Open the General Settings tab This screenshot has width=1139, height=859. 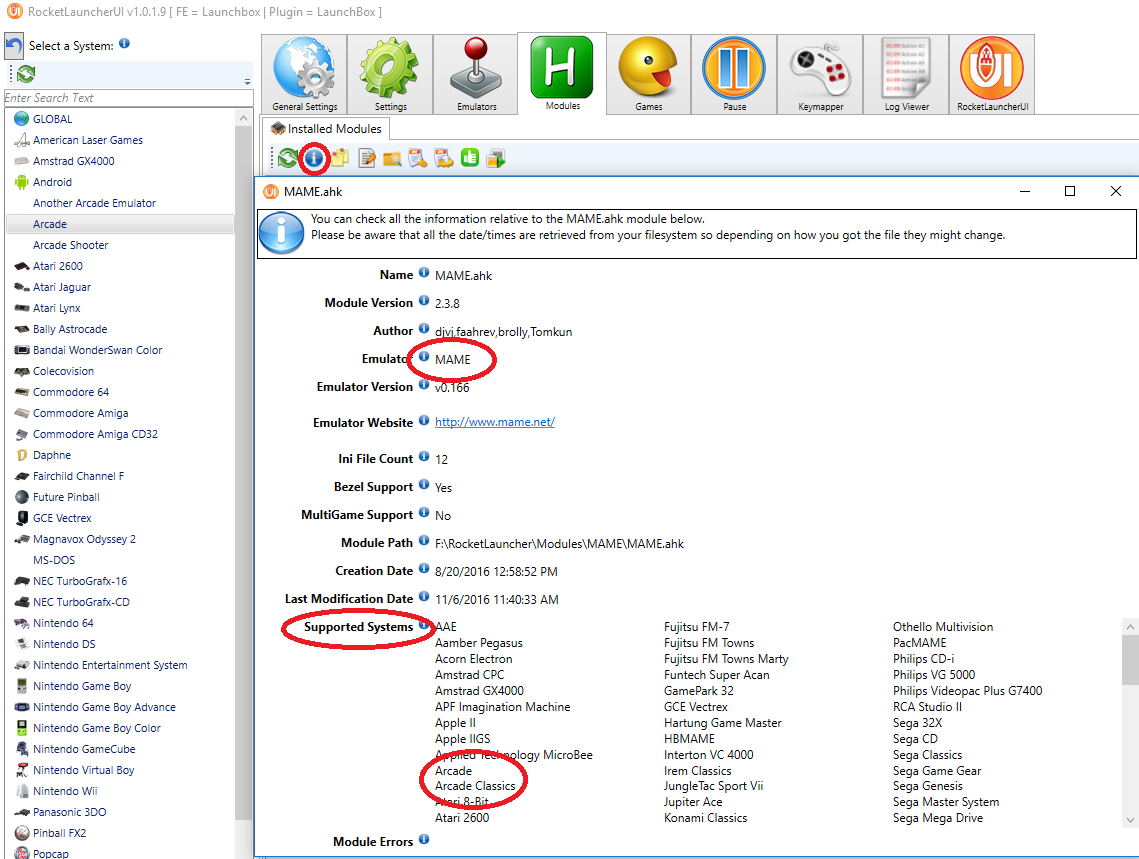pos(304,75)
